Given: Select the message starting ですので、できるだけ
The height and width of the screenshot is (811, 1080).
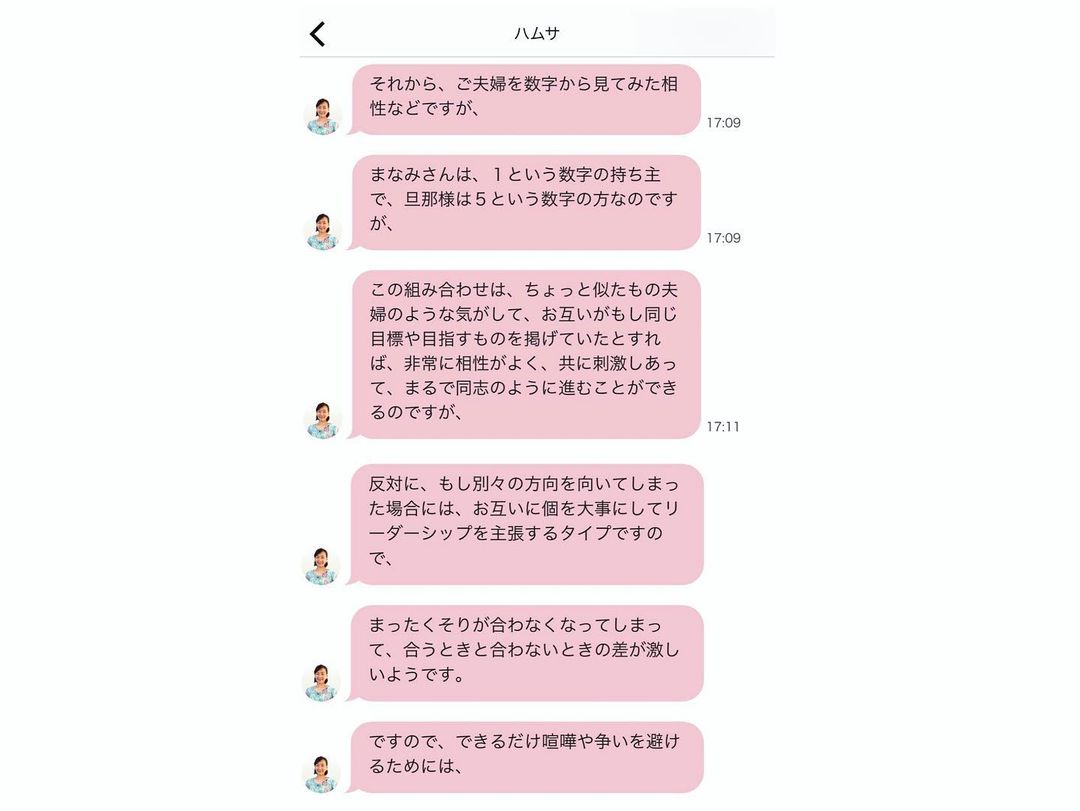Looking at the screenshot, I should (526, 757).
